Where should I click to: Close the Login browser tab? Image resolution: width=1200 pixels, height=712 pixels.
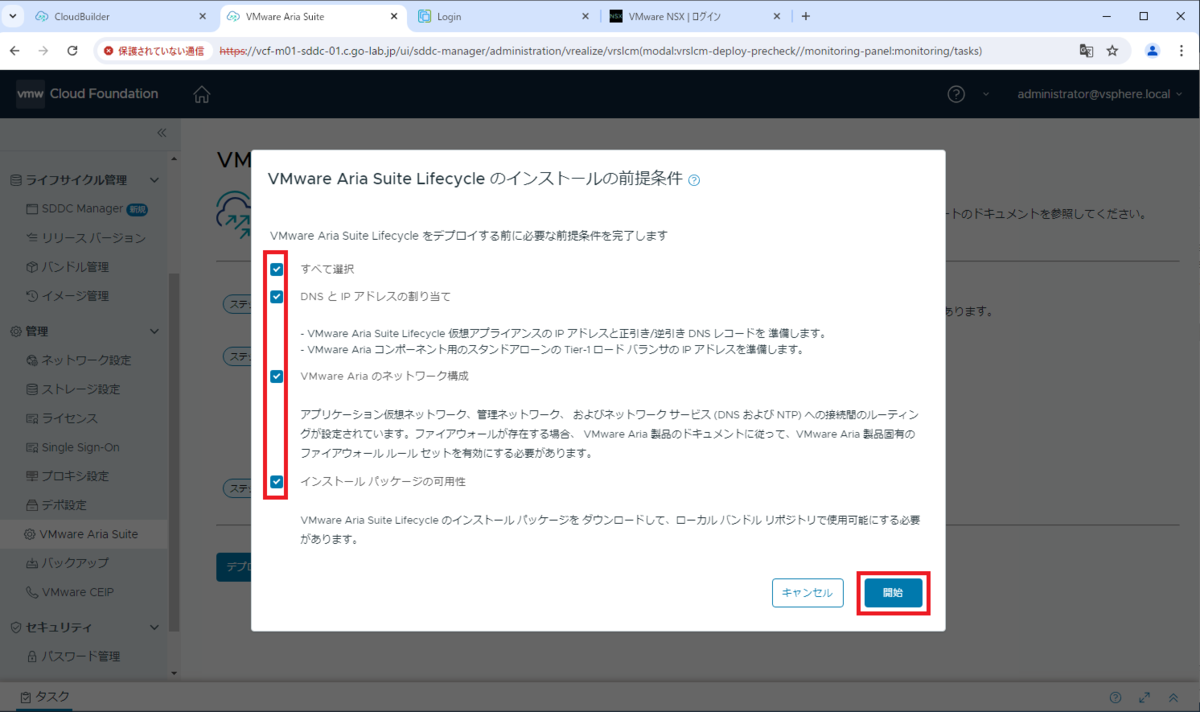coord(585,16)
